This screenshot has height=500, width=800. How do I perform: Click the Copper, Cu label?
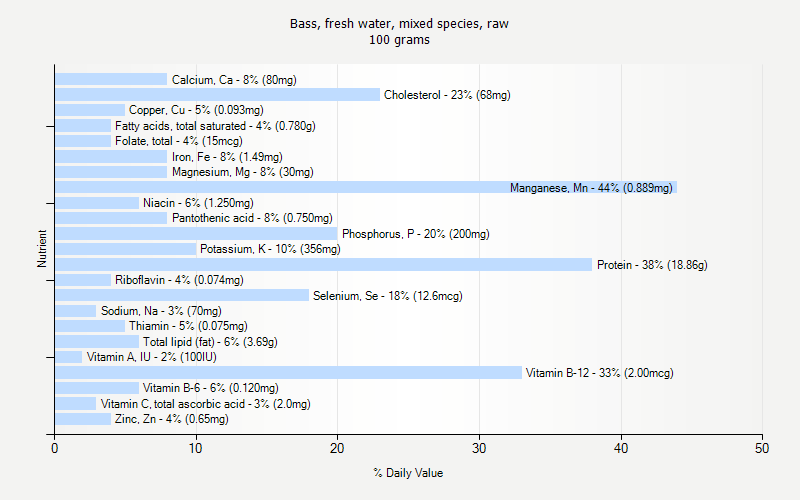click(x=196, y=110)
